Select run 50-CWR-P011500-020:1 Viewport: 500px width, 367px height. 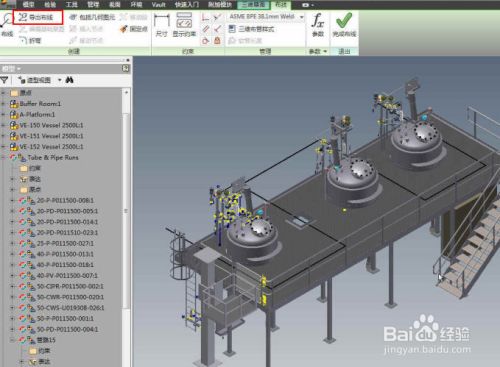click(70, 297)
